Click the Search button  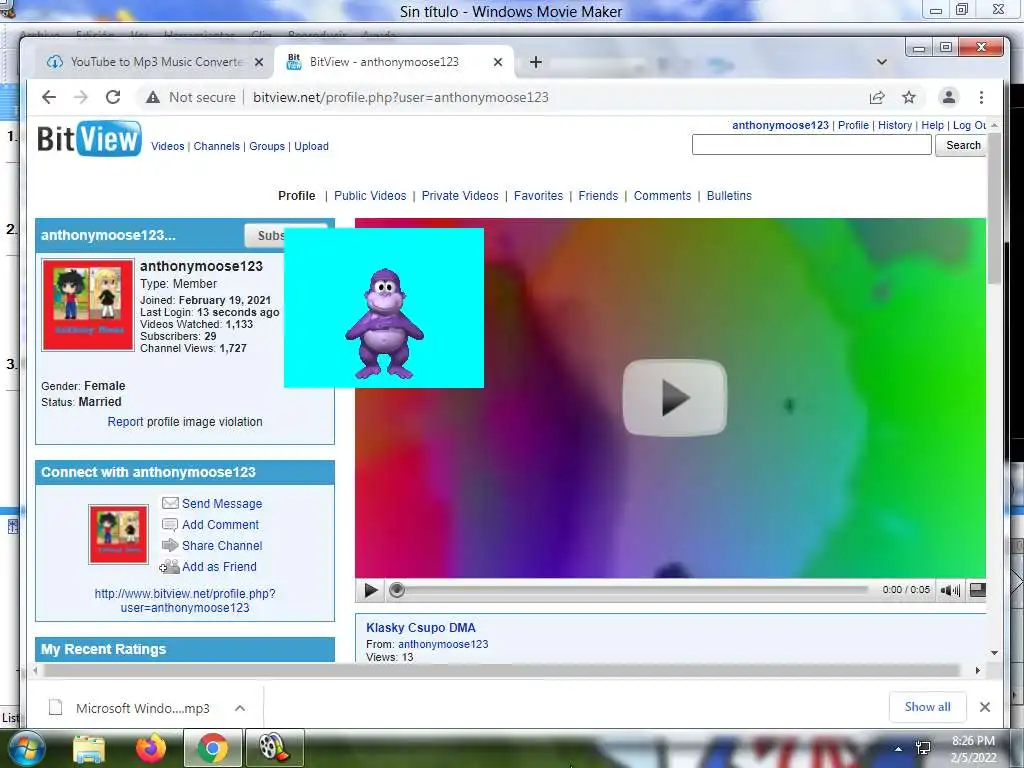point(963,145)
